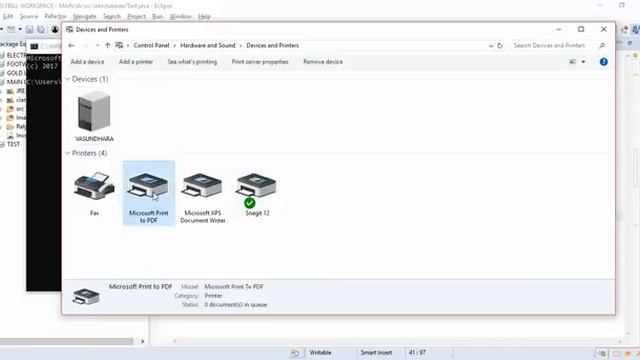Click the Devices and Printers address icon
The image size is (640, 360).
click(x=119, y=45)
